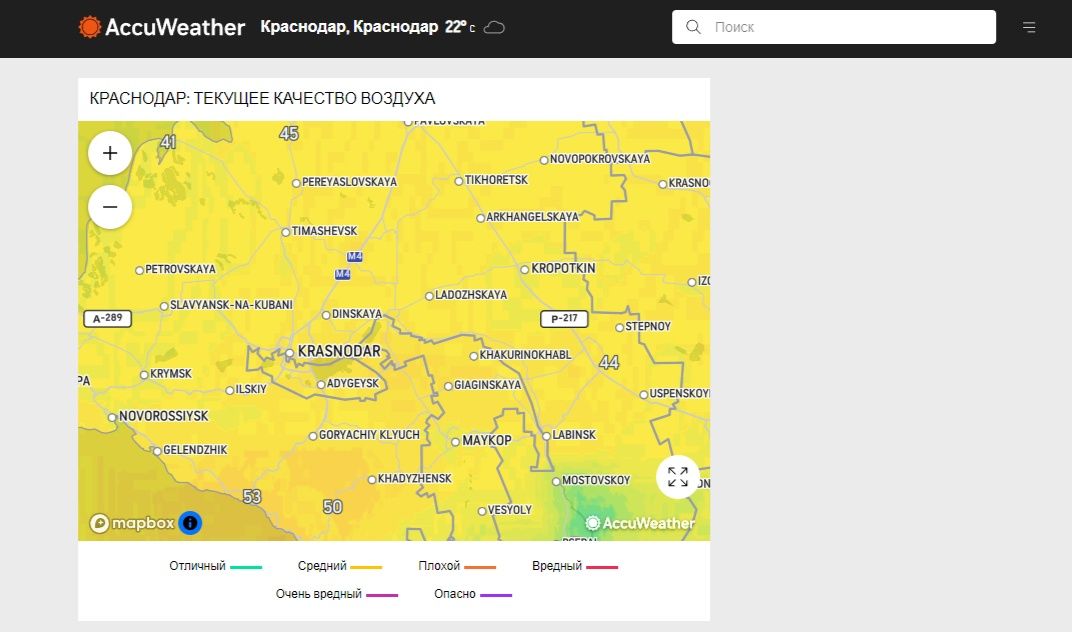Viewport: 1072px width, 632px height.
Task: Select Krasnodar city marker on map
Action: tap(290, 353)
